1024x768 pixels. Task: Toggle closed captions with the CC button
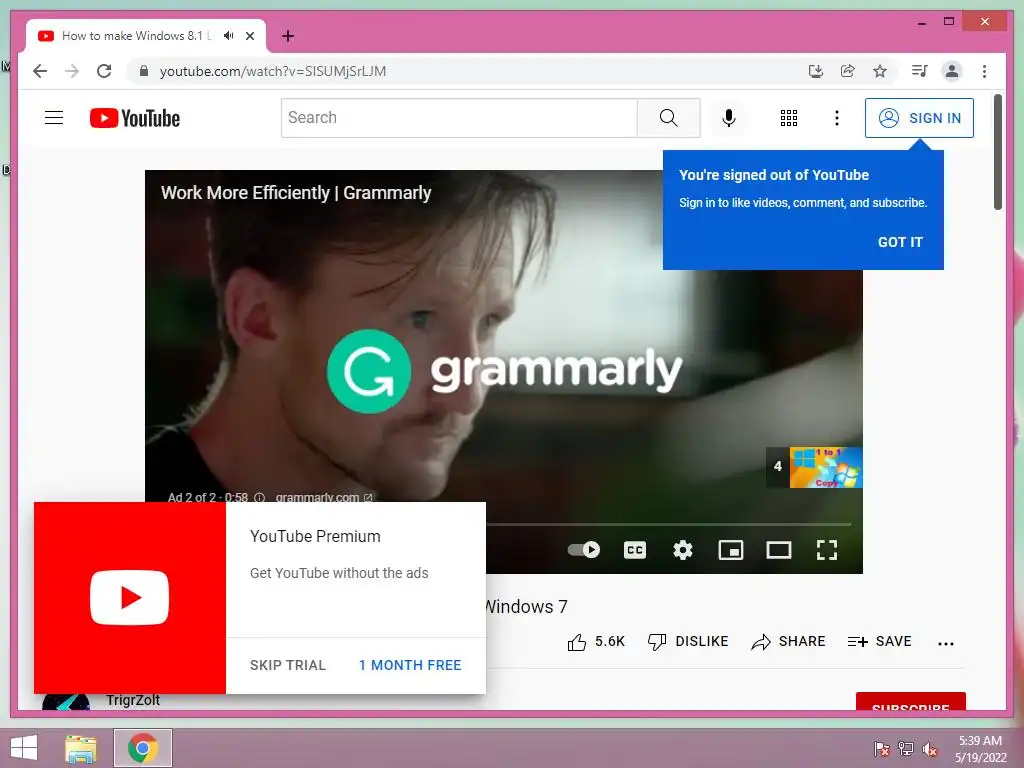pyautogui.click(x=635, y=550)
